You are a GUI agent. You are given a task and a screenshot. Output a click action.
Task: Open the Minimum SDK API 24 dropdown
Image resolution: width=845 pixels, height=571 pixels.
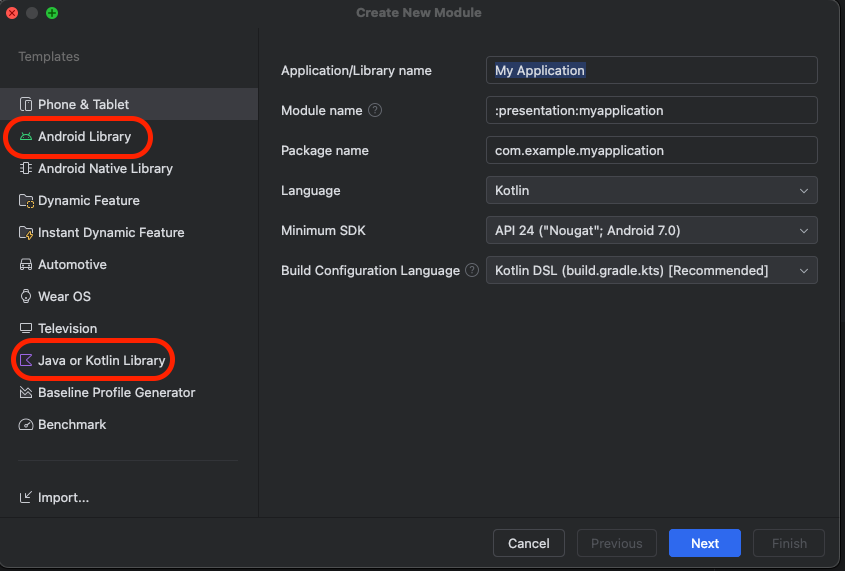pyautogui.click(x=652, y=230)
